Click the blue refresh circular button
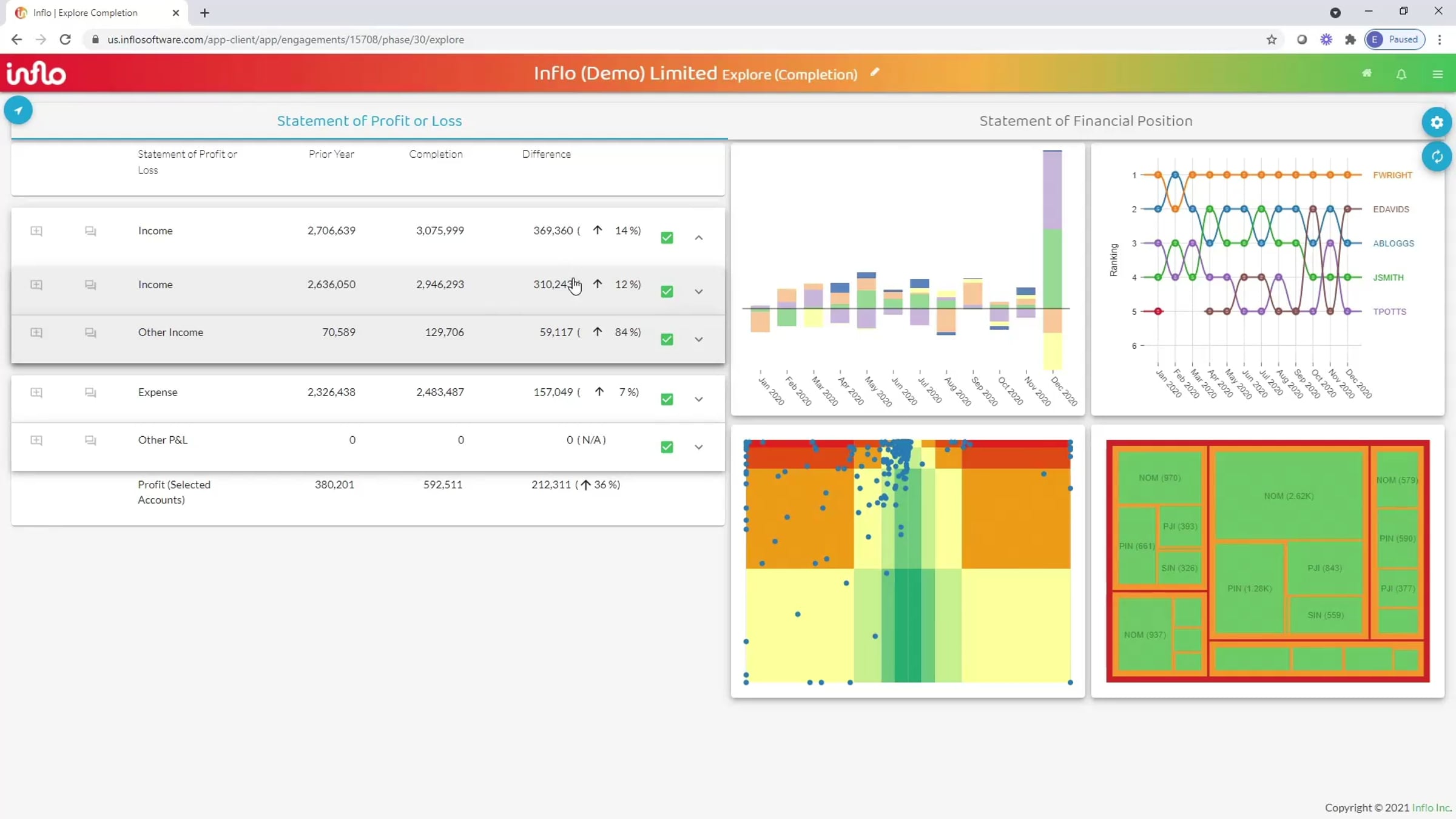The height and width of the screenshot is (819, 1456). click(1436, 157)
